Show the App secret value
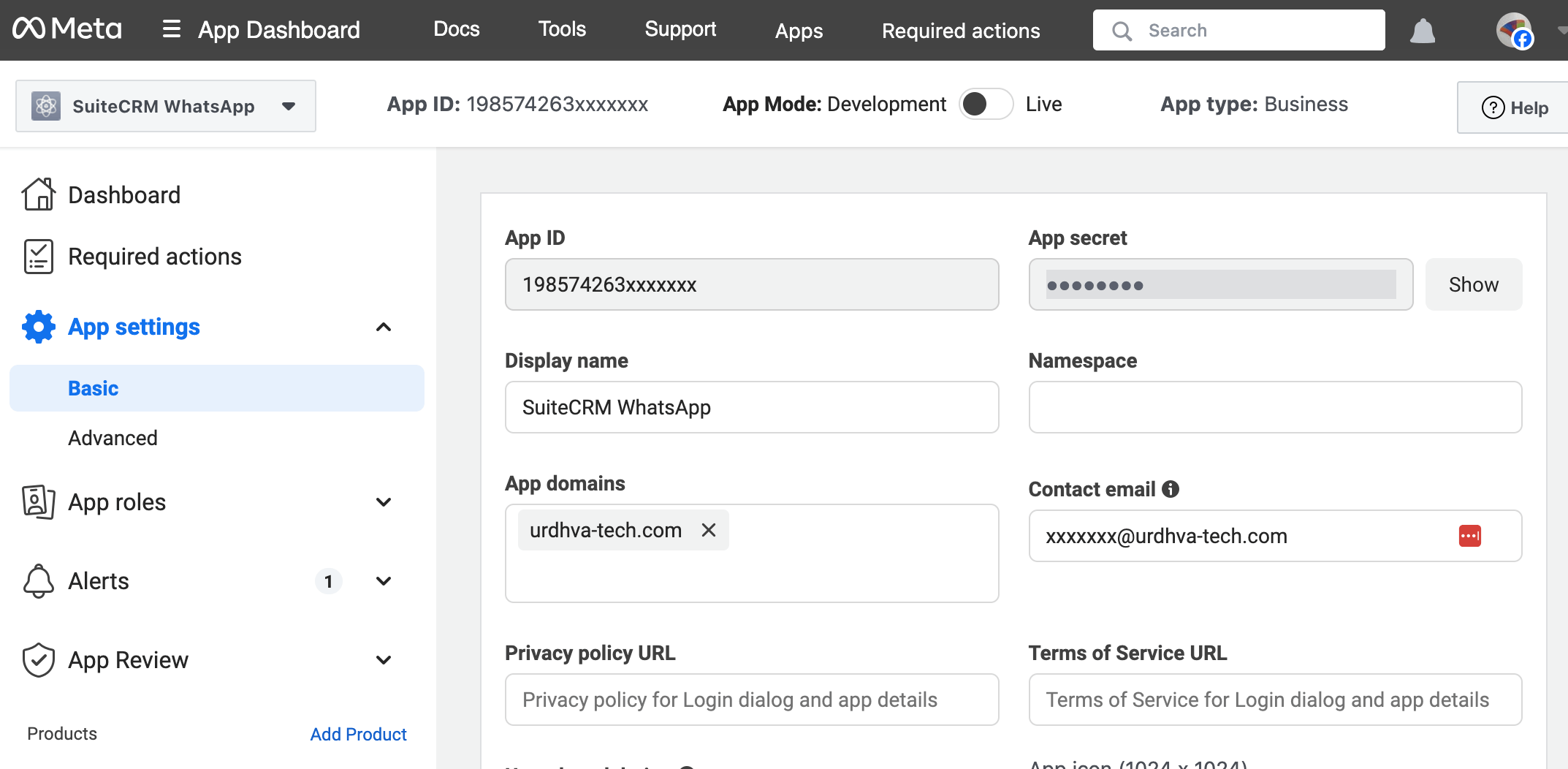 1472,284
